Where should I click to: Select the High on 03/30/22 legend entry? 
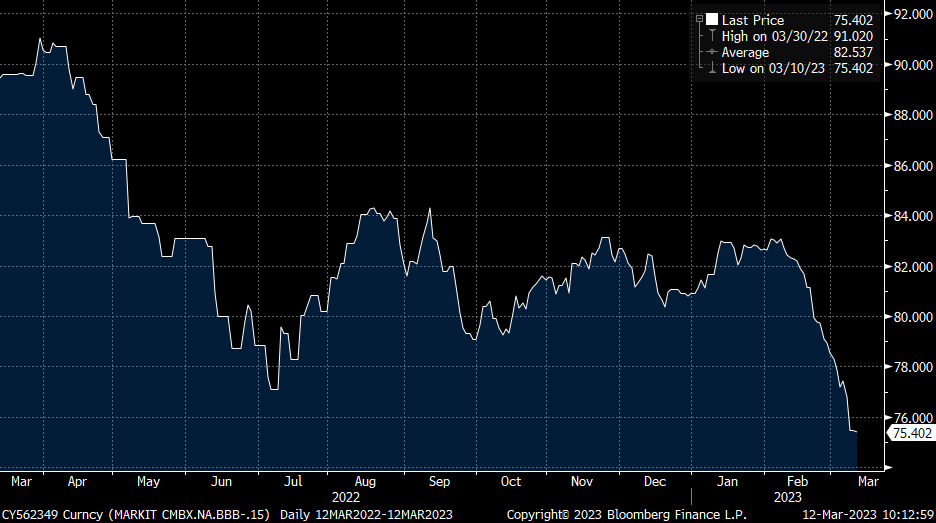tap(775, 36)
